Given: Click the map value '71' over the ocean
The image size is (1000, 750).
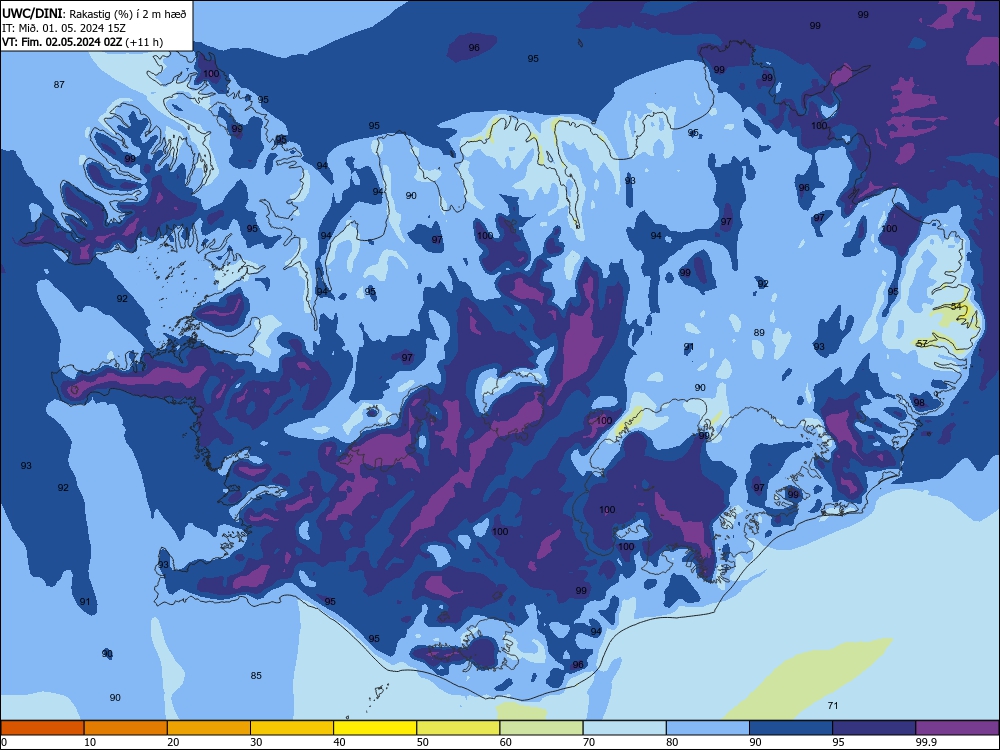Looking at the screenshot, I should click(x=832, y=705).
